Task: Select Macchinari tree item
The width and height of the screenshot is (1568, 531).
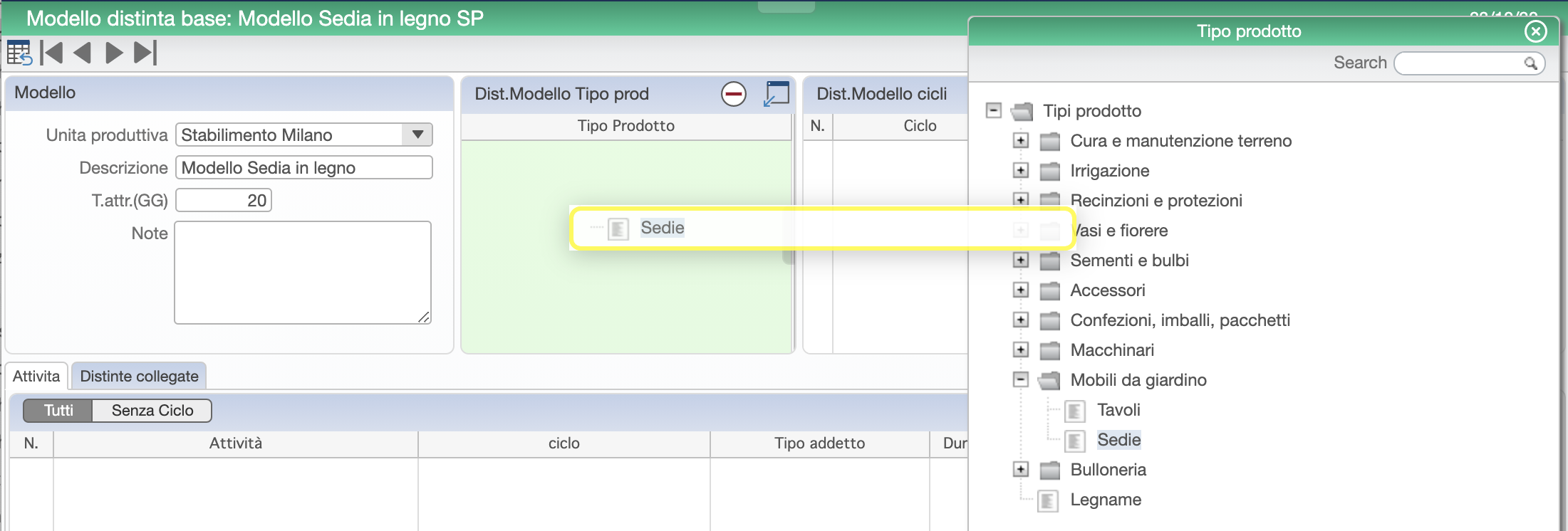Action: (1112, 350)
